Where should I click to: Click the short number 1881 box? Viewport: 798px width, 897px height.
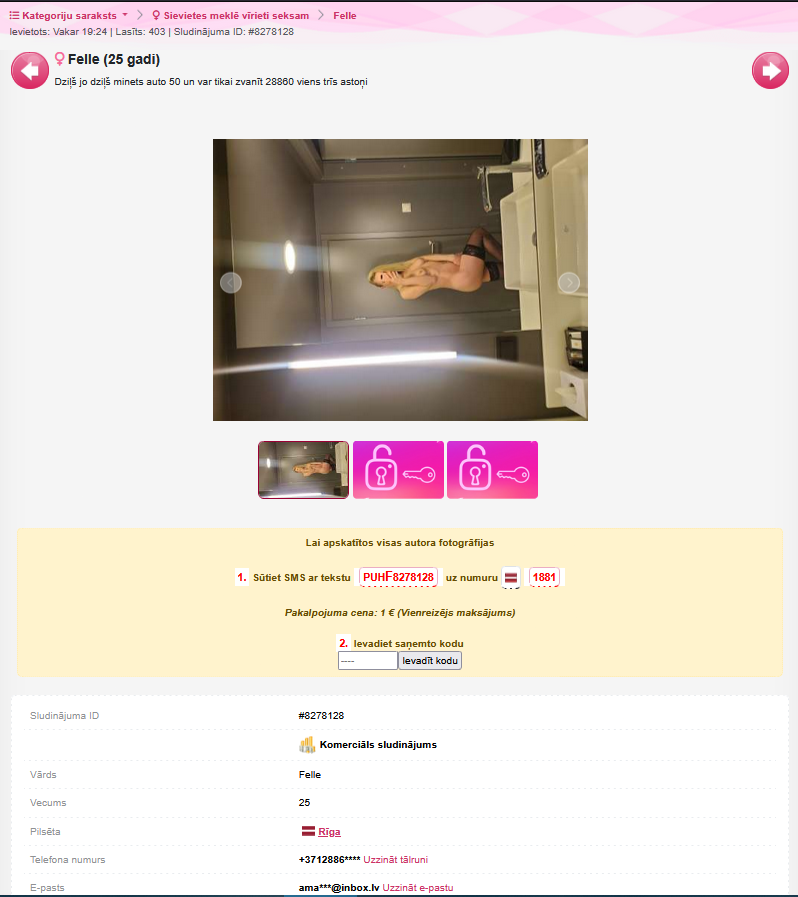[544, 577]
